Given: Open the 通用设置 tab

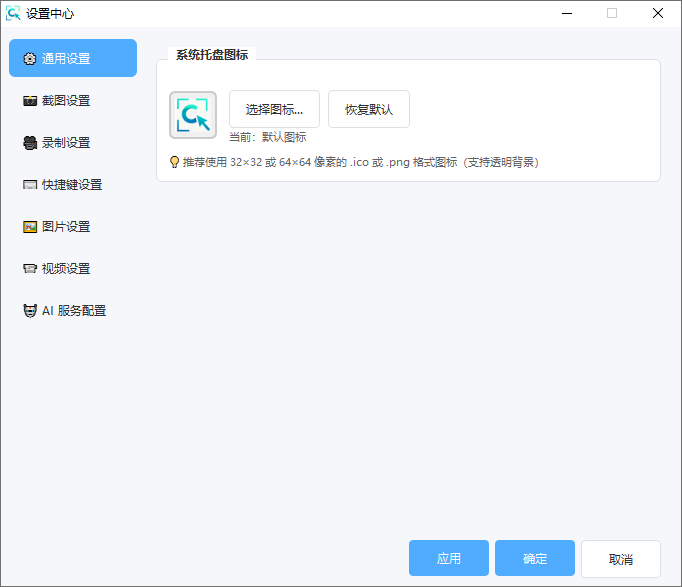Looking at the screenshot, I should 73,58.
